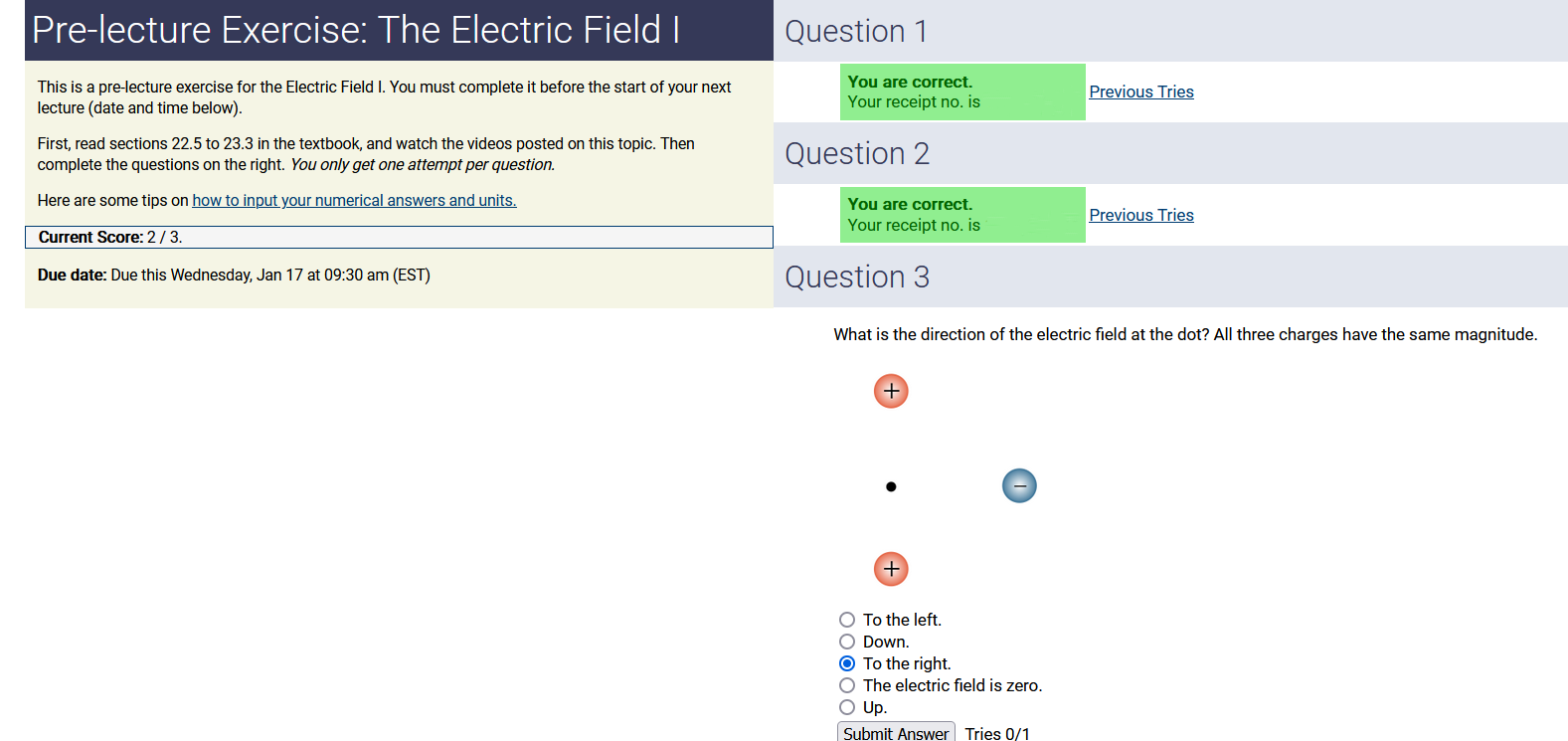The image size is (1568, 741).
Task: Click the top positive charge icon
Action: pyautogui.click(x=891, y=391)
